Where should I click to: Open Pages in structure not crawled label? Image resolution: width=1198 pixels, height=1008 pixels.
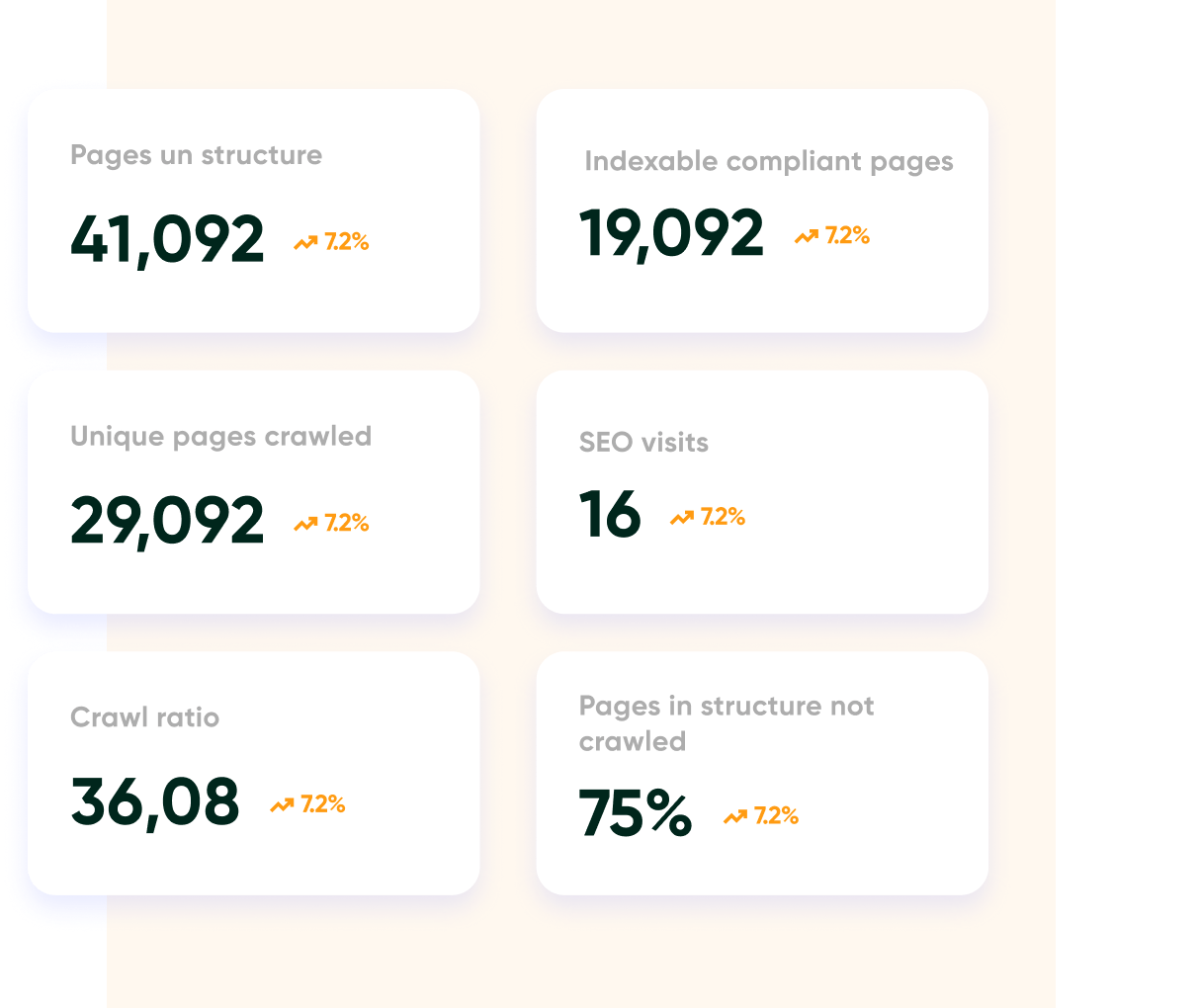coord(726,723)
